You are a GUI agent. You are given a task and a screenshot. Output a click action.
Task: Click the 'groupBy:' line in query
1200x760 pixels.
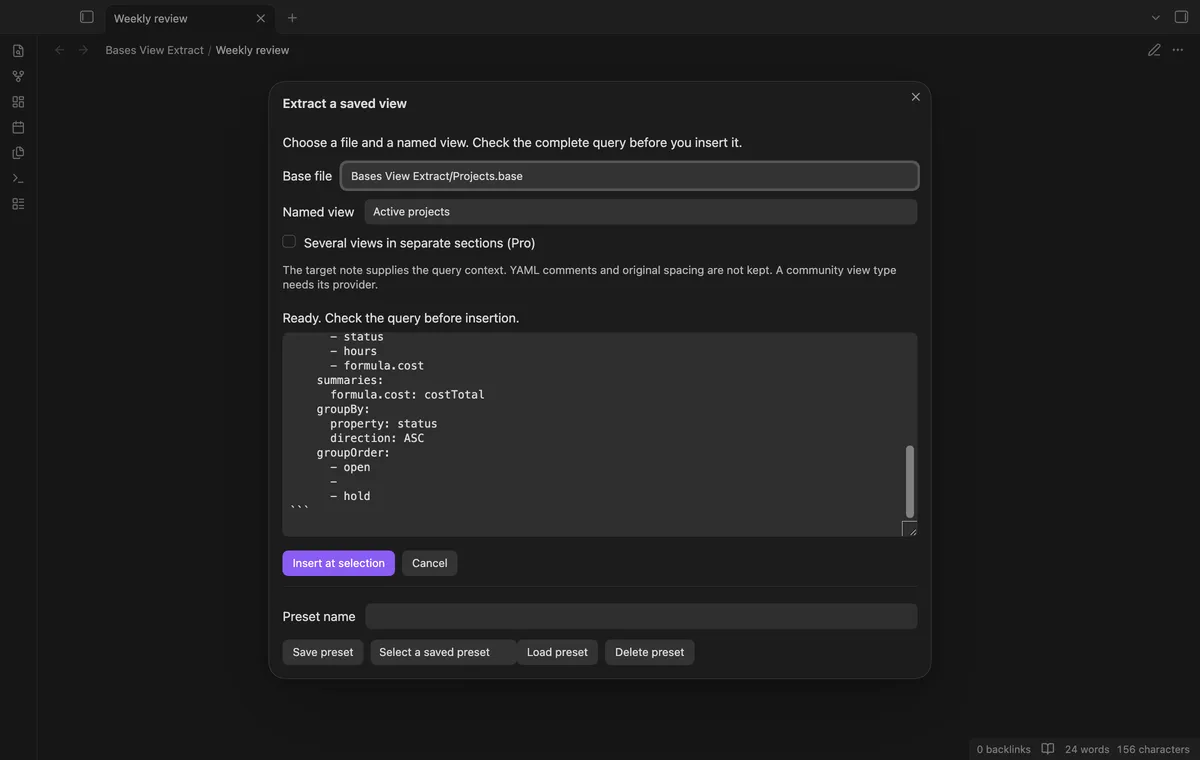pyautogui.click(x=343, y=409)
